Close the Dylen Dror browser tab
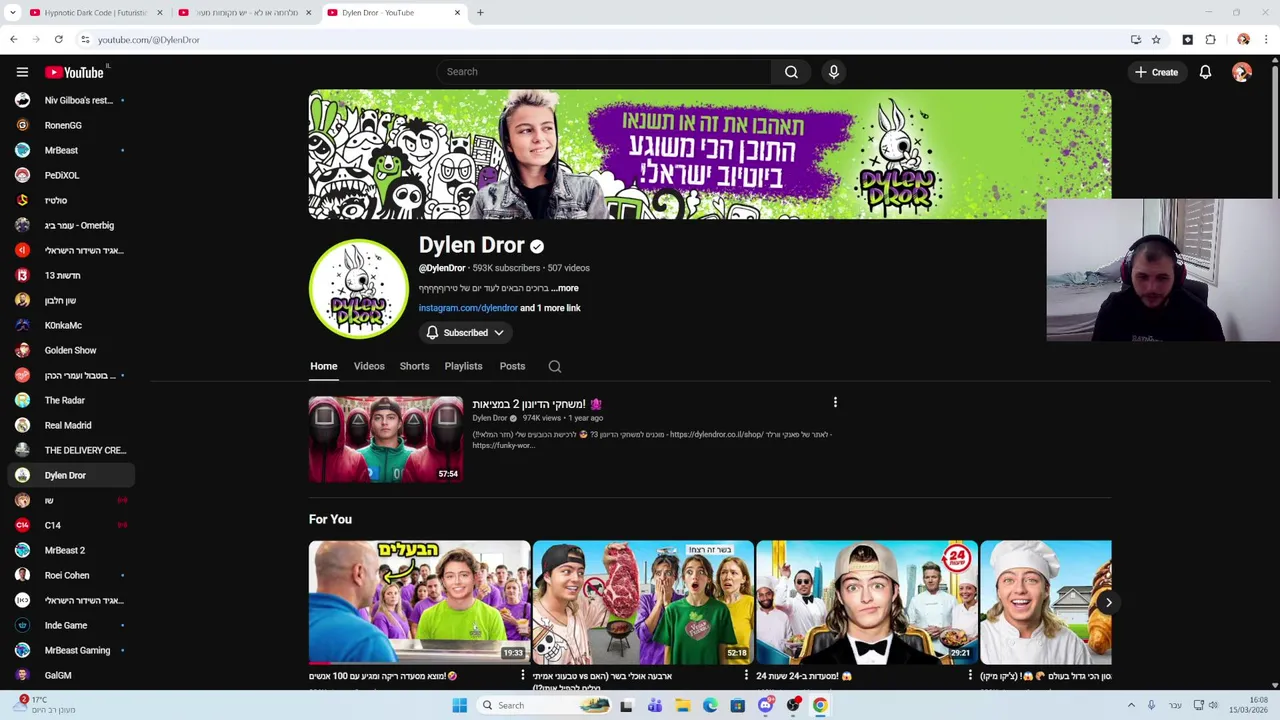 [x=458, y=13]
